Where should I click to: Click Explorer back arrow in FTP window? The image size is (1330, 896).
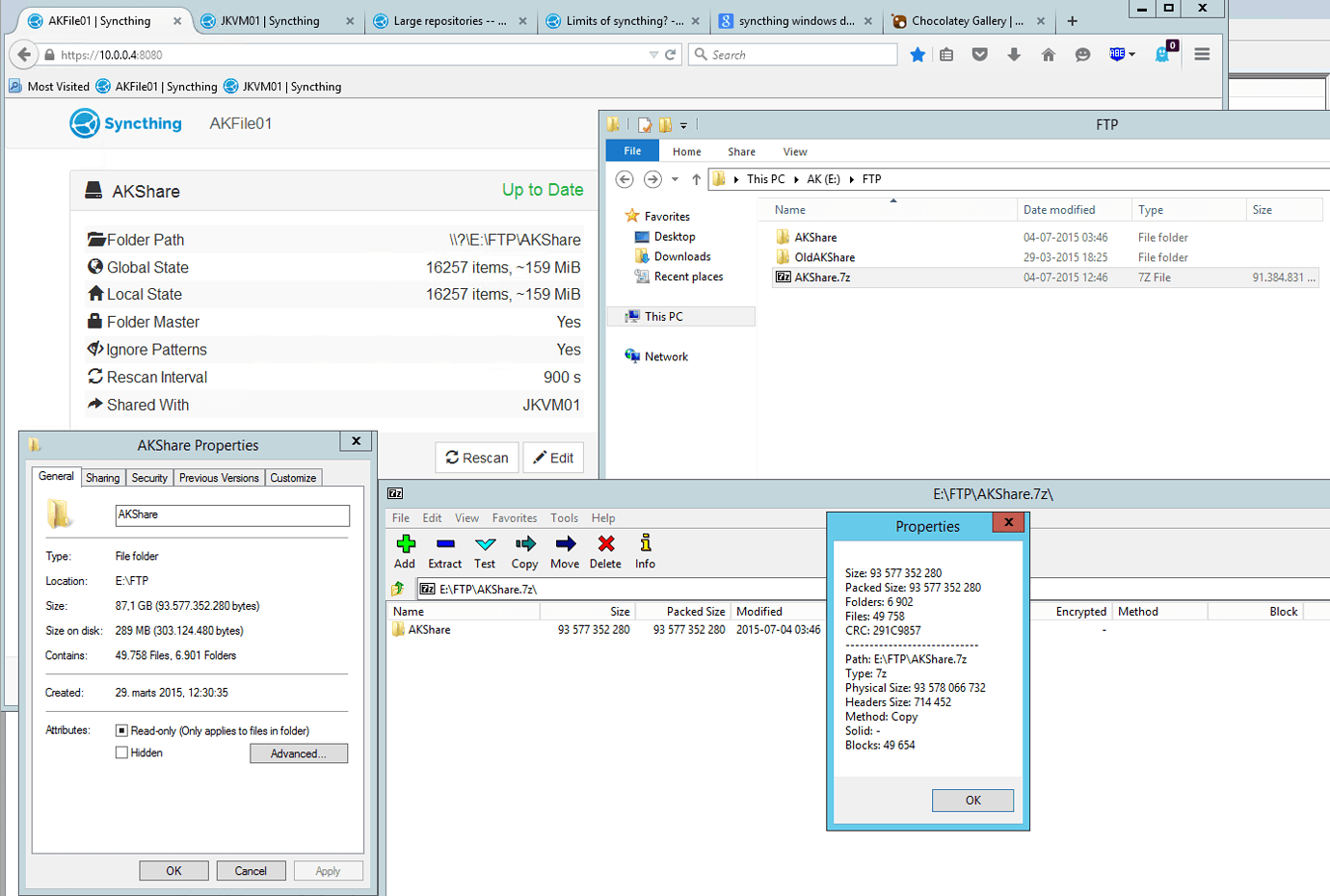(x=625, y=179)
